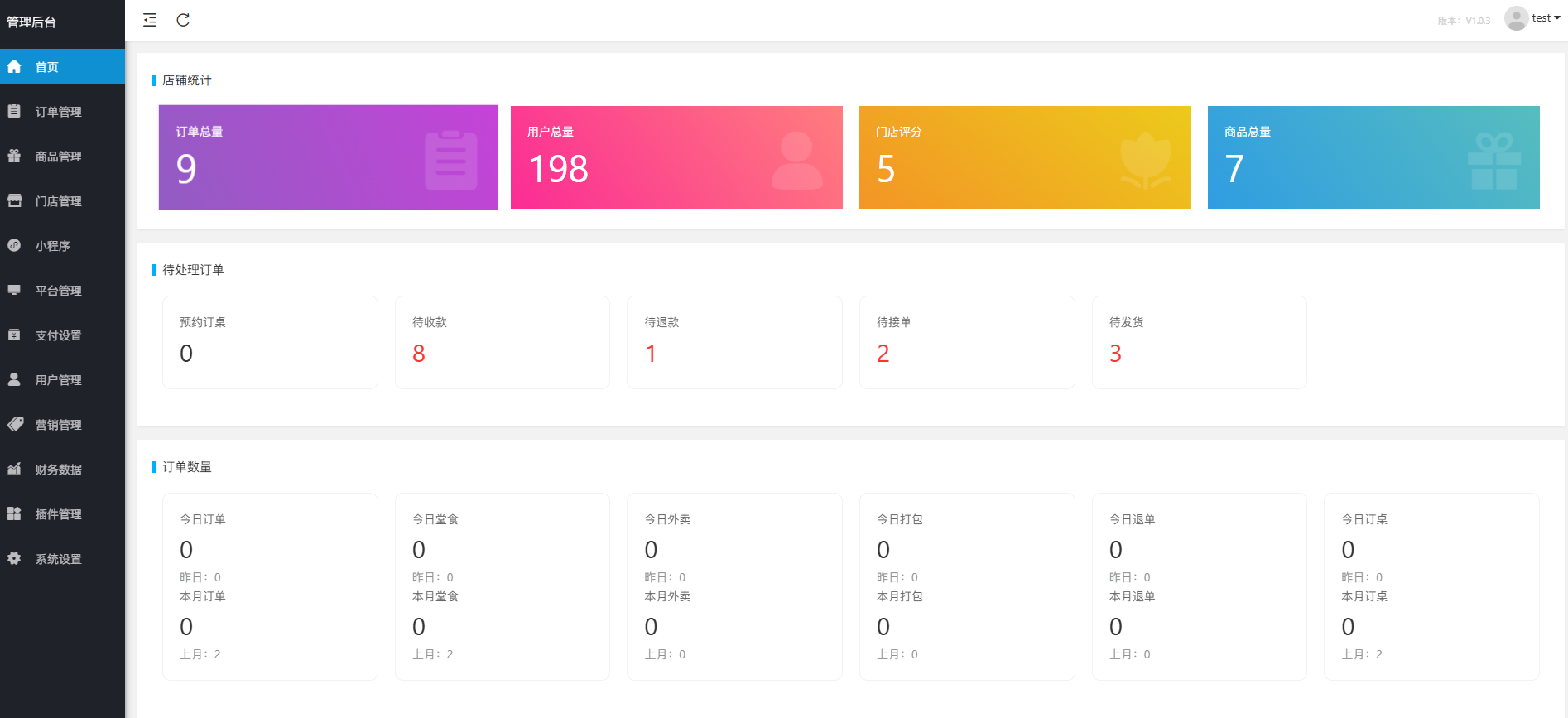Collapse the sidebar with the menu-fold icon
1568x718 pixels.
[x=150, y=20]
